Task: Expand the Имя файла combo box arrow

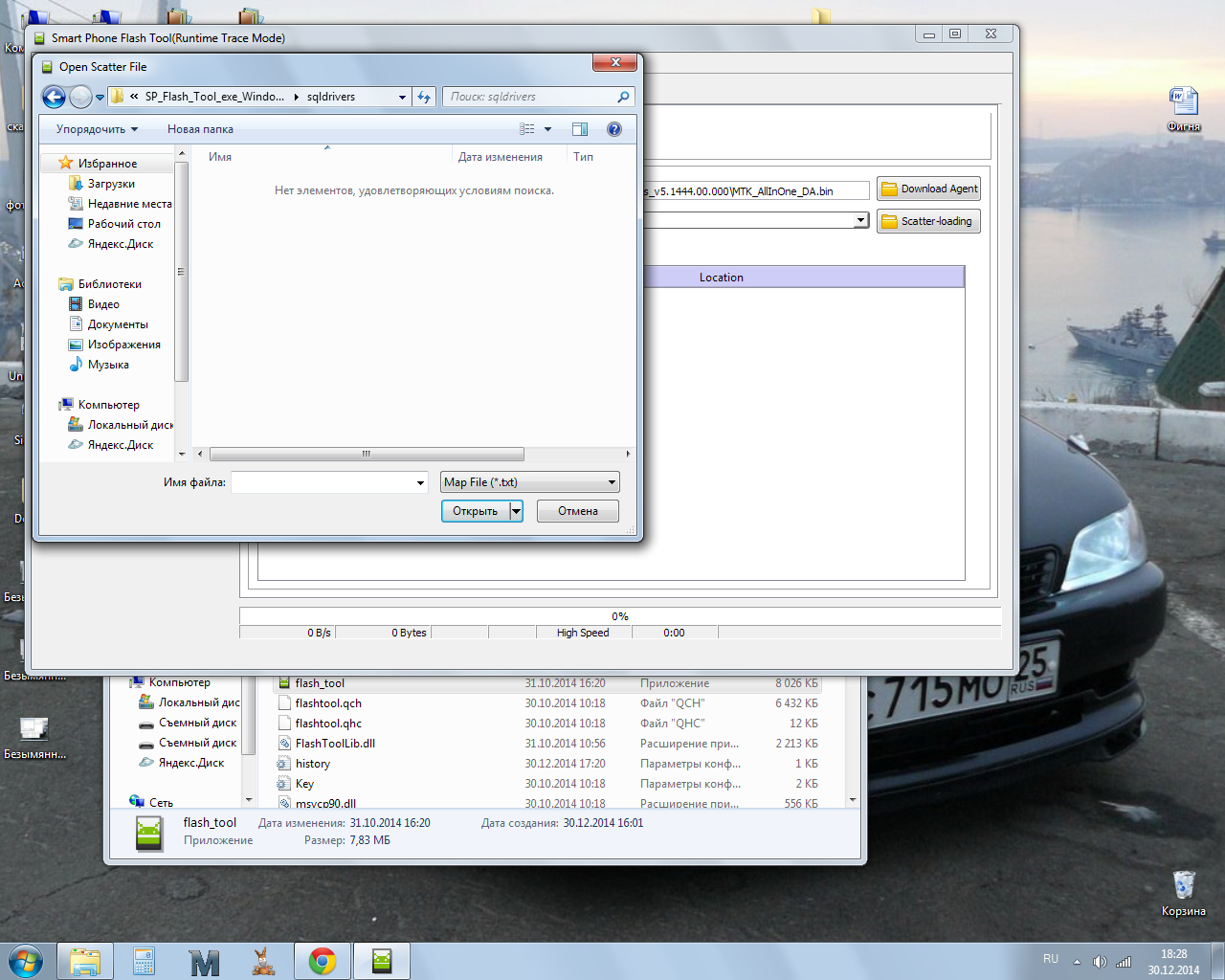Action: click(x=420, y=482)
